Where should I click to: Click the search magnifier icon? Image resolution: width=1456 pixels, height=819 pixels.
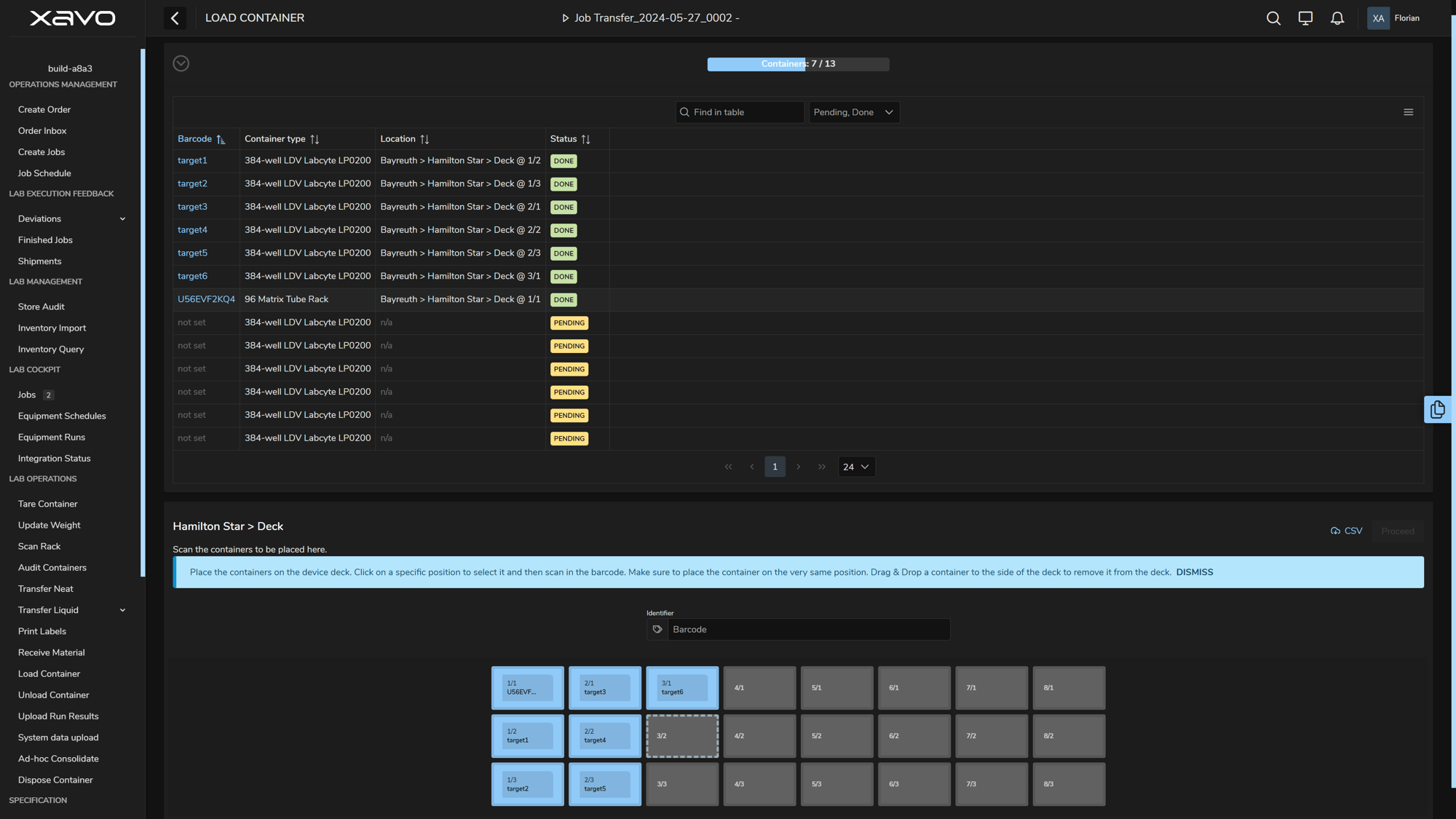[x=1274, y=18]
